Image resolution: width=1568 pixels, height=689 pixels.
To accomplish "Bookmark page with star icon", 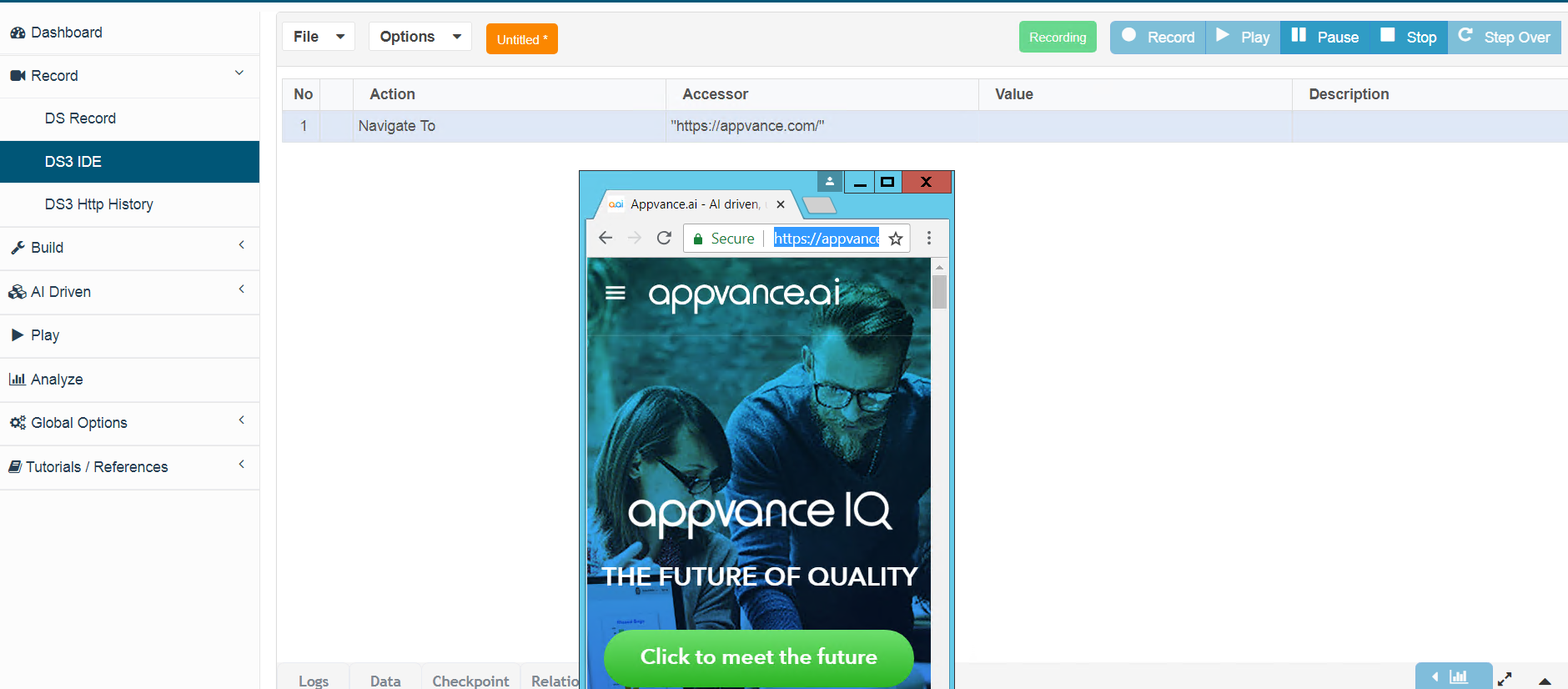I will (x=896, y=239).
